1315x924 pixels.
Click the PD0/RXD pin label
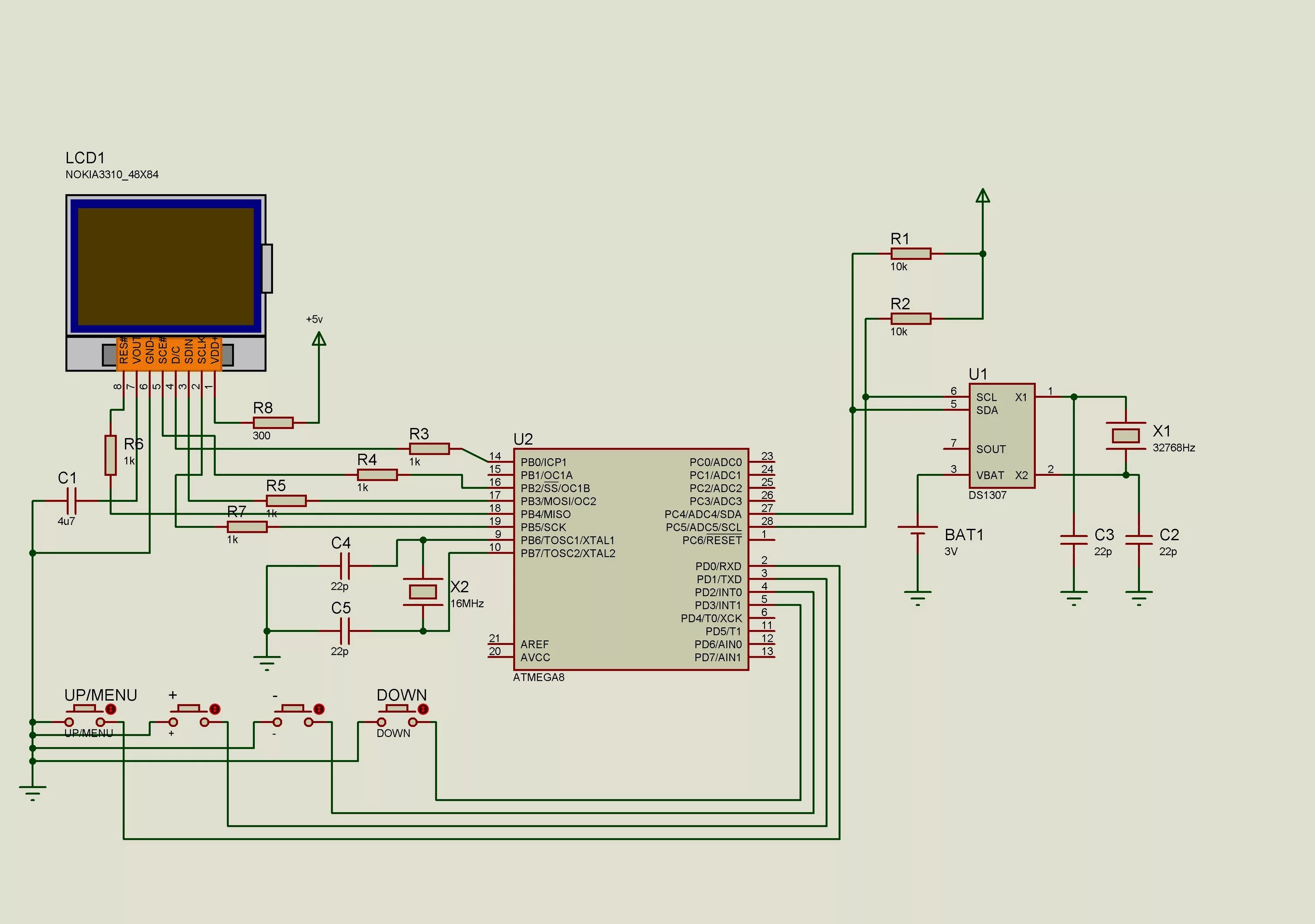click(718, 566)
